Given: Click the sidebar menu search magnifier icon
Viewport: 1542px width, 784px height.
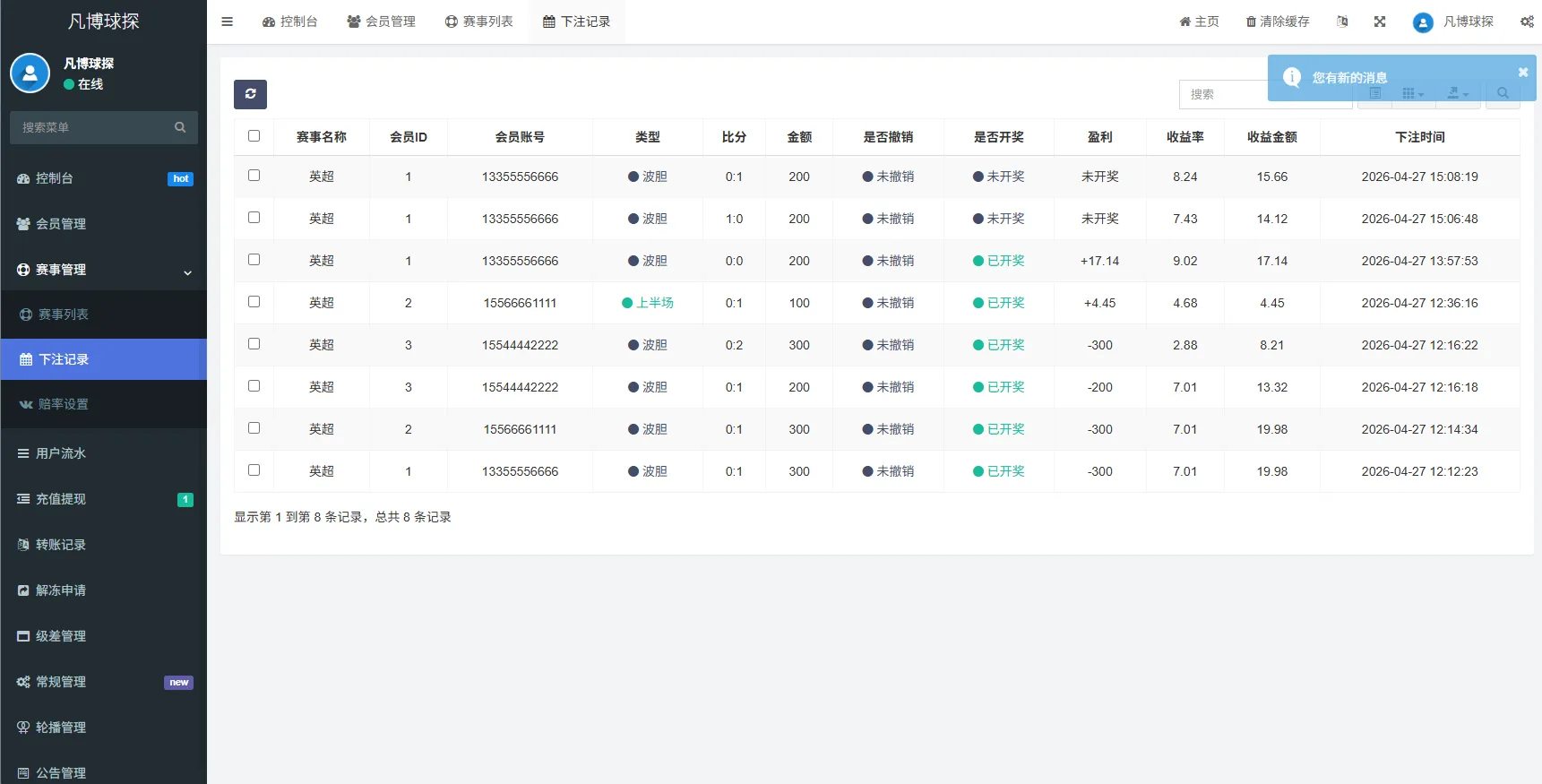Looking at the screenshot, I should click(x=180, y=127).
